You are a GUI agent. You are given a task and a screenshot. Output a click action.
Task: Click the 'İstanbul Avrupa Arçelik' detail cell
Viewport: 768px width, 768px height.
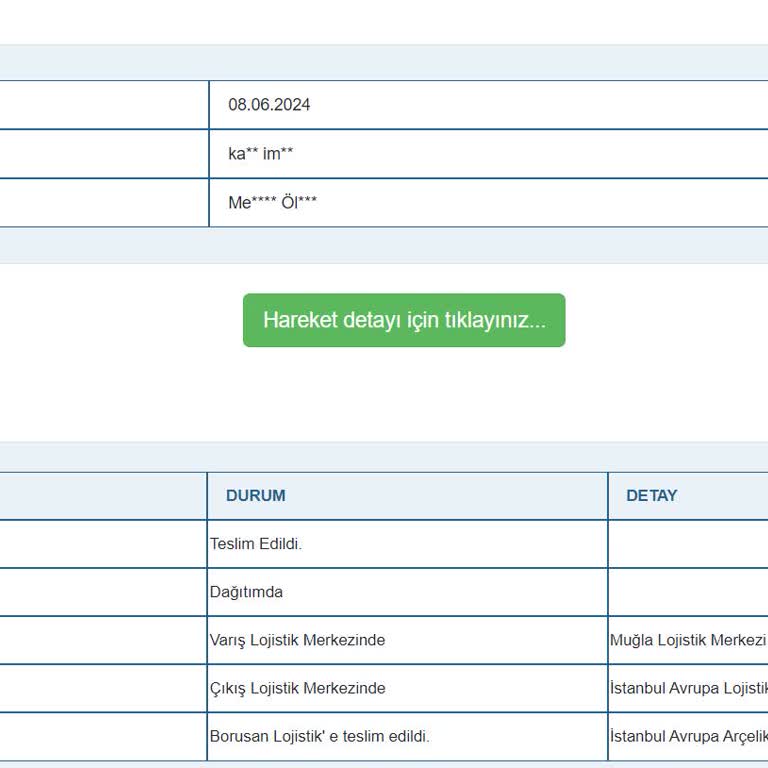[x=688, y=736]
